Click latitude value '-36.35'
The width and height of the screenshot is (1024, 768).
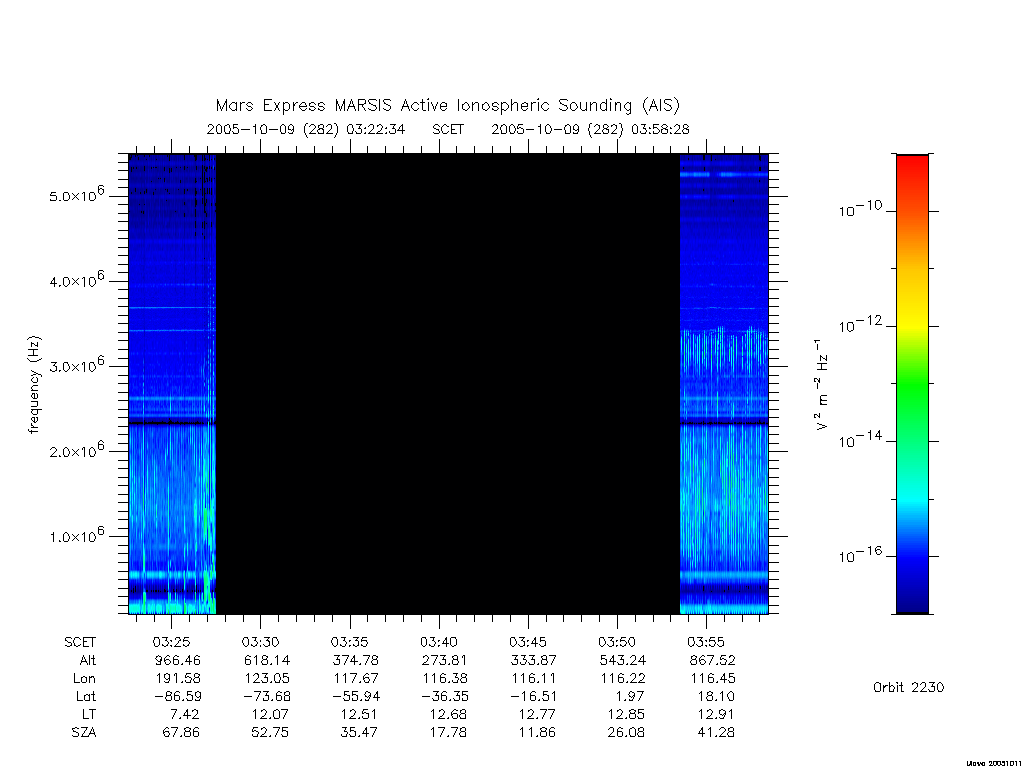[x=445, y=696]
